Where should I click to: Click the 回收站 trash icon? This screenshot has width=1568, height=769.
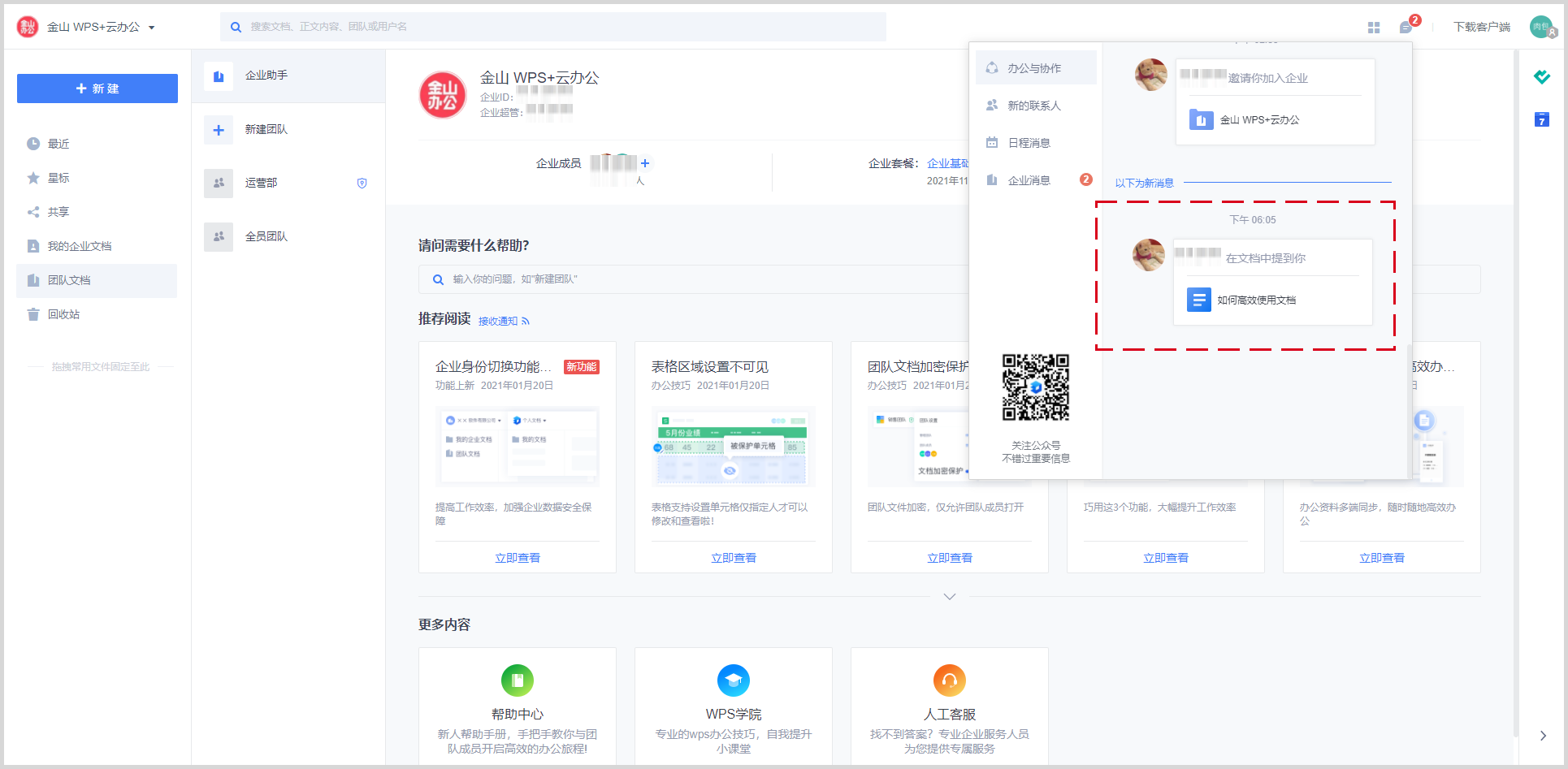point(33,314)
